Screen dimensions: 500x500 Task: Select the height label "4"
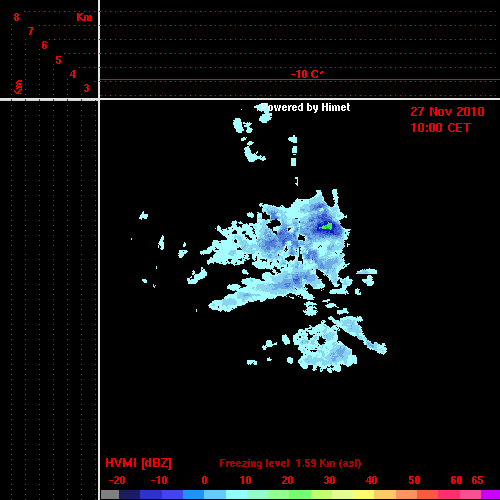point(73,74)
